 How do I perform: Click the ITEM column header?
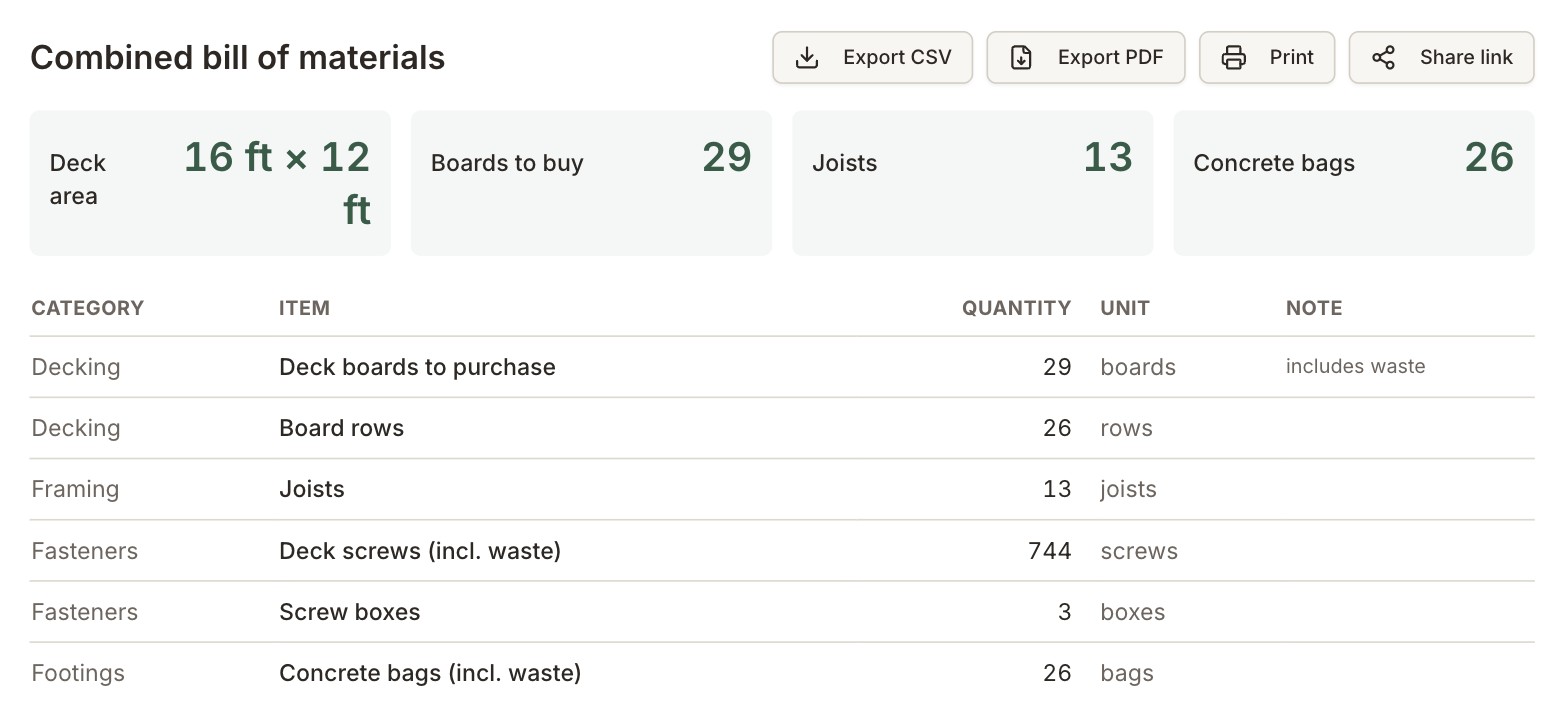[304, 308]
